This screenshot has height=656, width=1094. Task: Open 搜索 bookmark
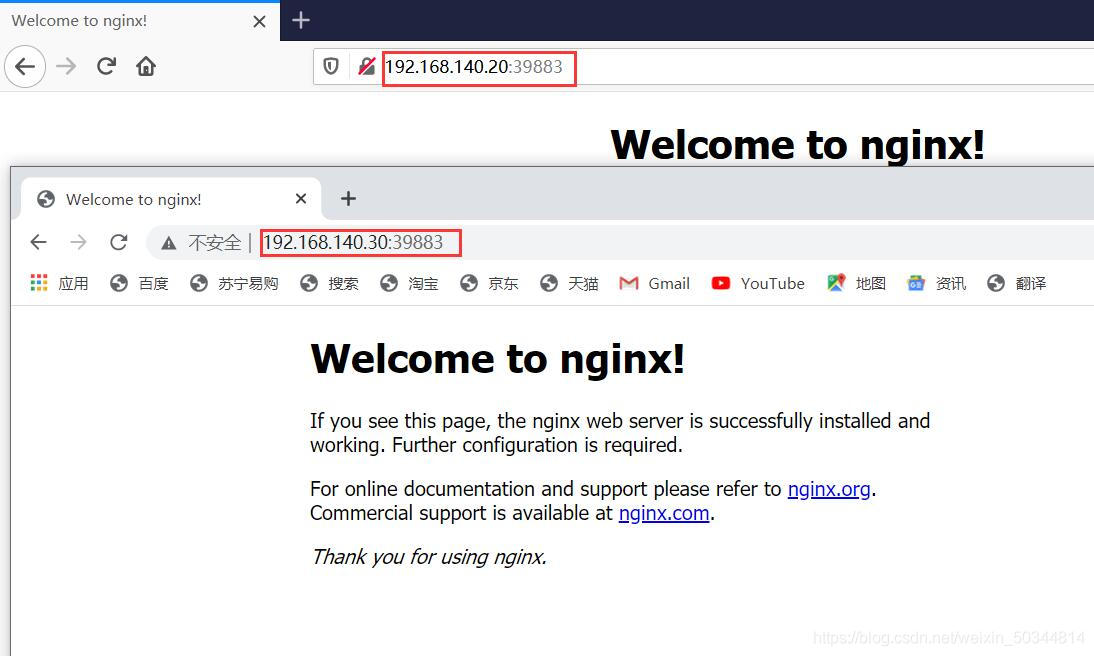click(329, 283)
